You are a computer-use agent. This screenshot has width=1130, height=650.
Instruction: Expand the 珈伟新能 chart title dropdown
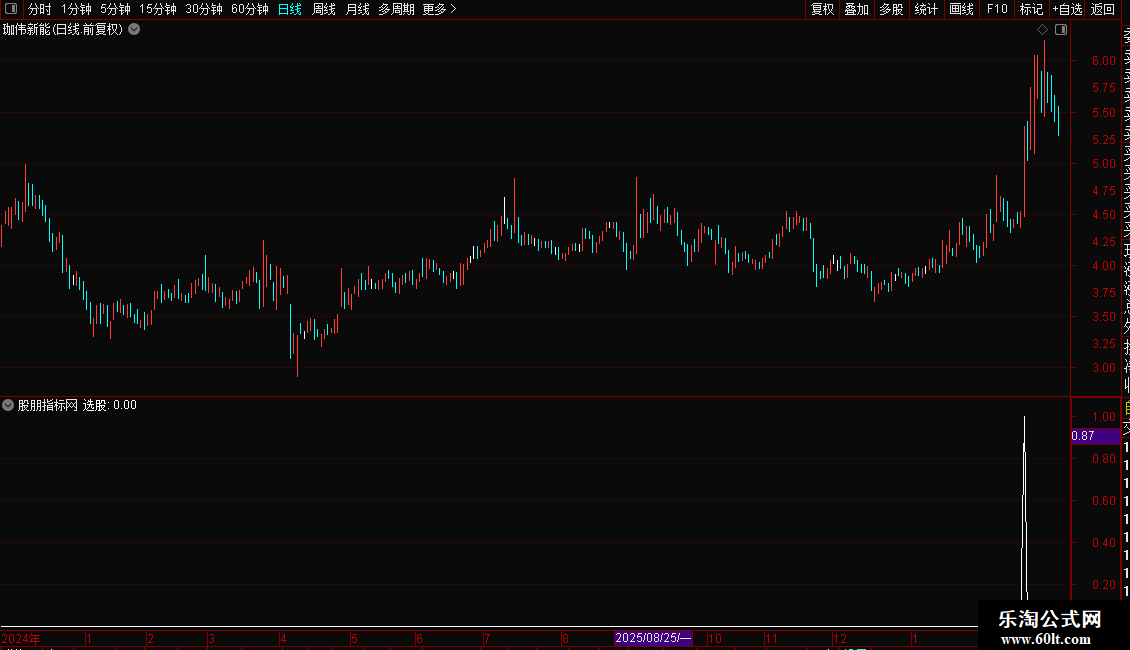pos(134,30)
